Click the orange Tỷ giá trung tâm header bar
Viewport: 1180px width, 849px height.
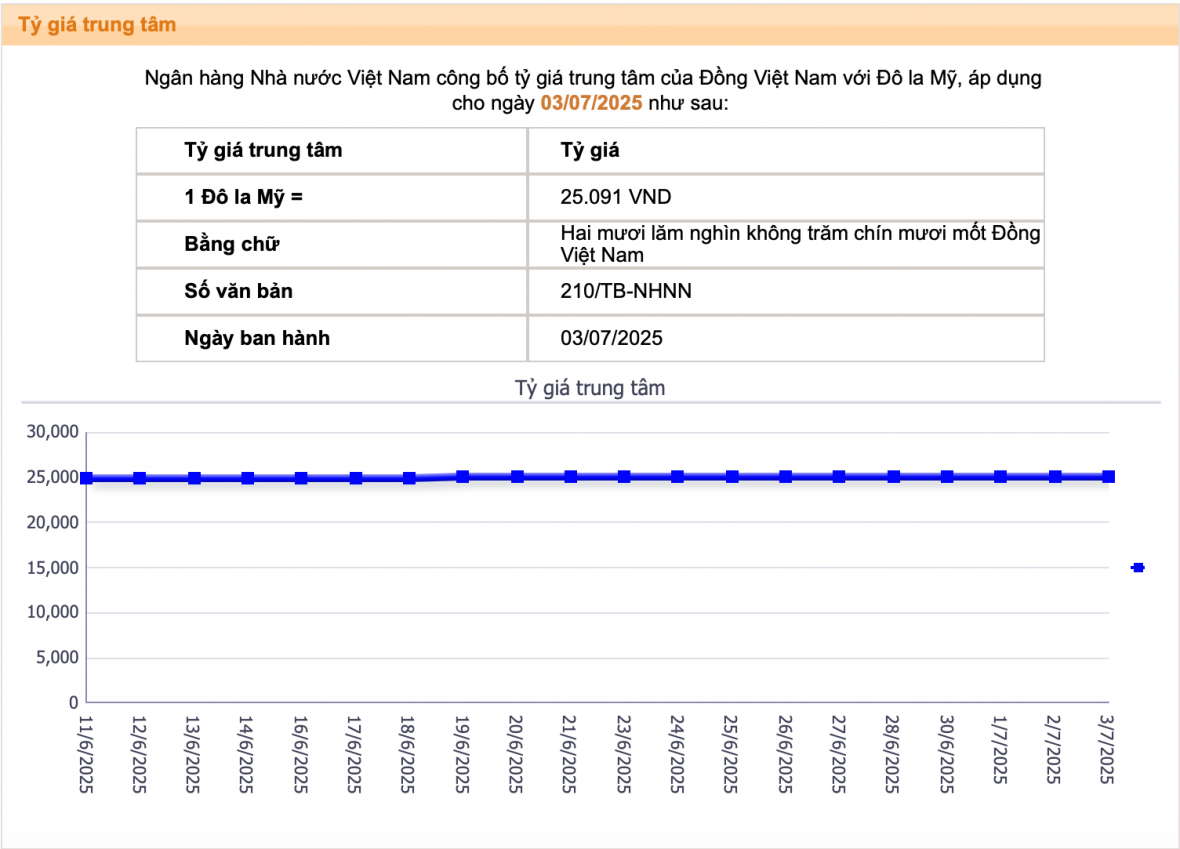tap(99, 24)
